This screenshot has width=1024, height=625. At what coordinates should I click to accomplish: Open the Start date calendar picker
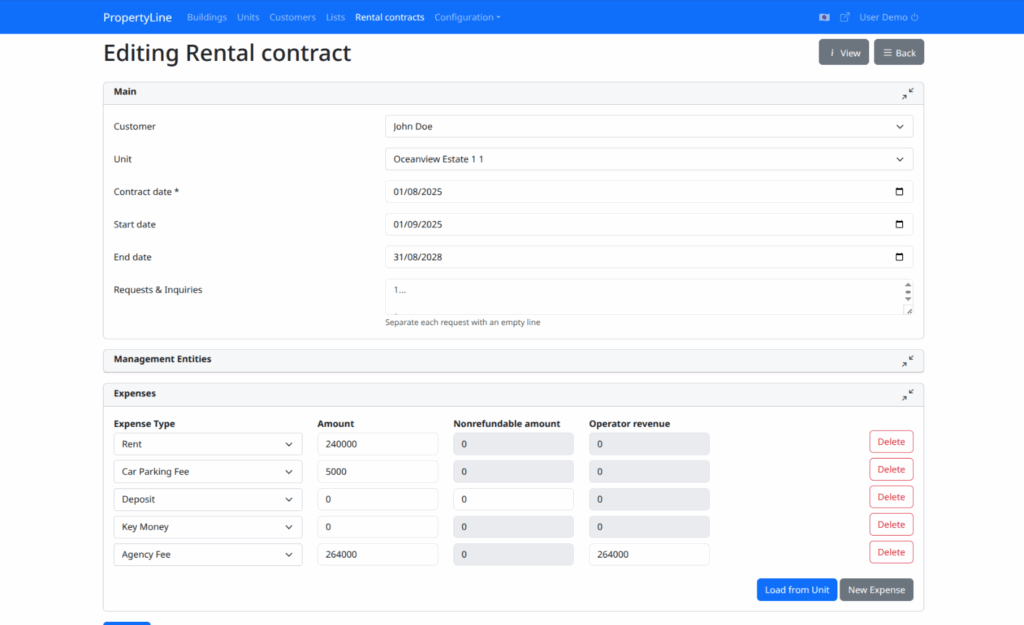point(899,225)
